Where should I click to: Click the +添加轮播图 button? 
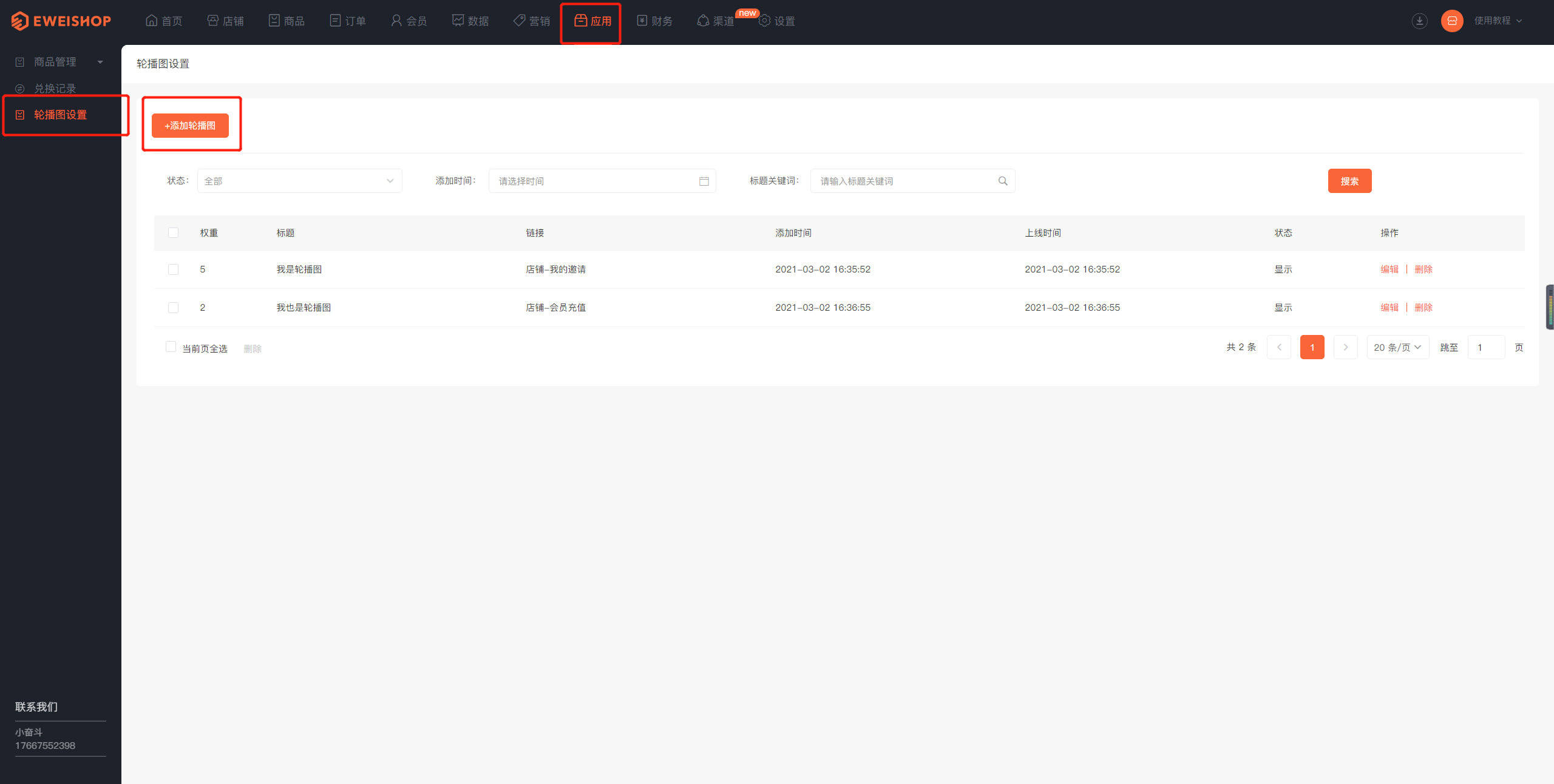pyautogui.click(x=190, y=126)
